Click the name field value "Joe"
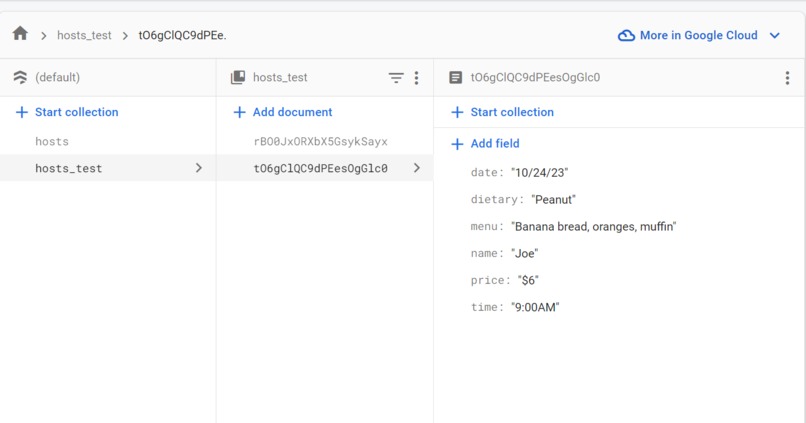Image resolution: width=806 pixels, height=423 pixels. tap(524, 253)
